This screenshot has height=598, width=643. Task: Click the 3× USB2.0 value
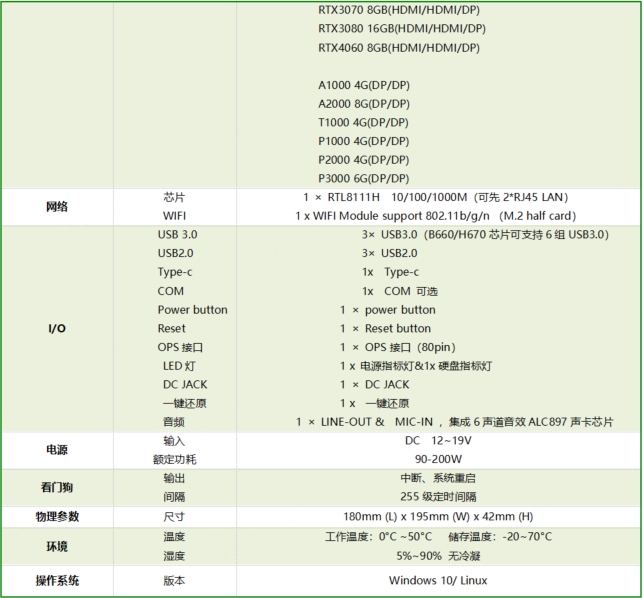(390, 253)
